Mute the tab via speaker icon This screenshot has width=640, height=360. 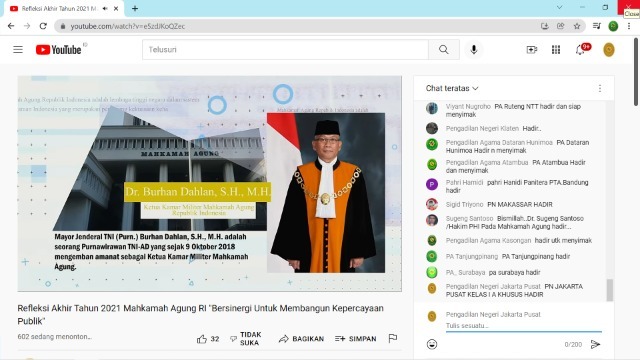click(x=105, y=9)
